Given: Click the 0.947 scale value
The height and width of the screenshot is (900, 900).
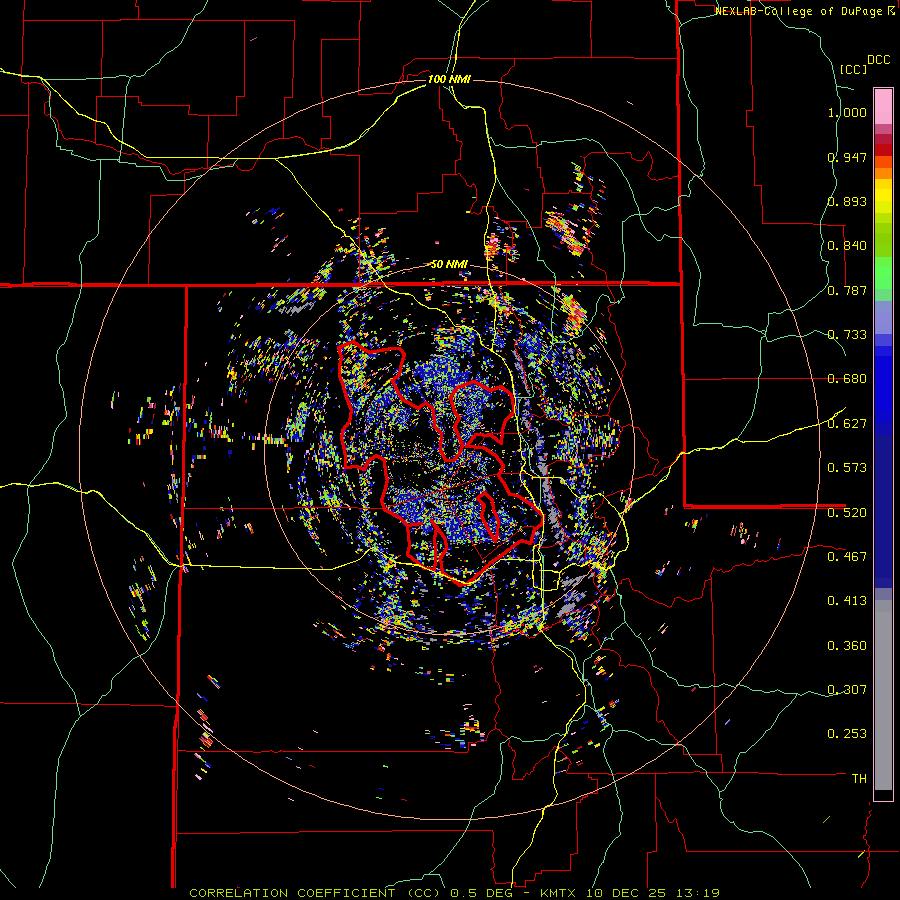Looking at the screenshot, I should click(847, 157).
